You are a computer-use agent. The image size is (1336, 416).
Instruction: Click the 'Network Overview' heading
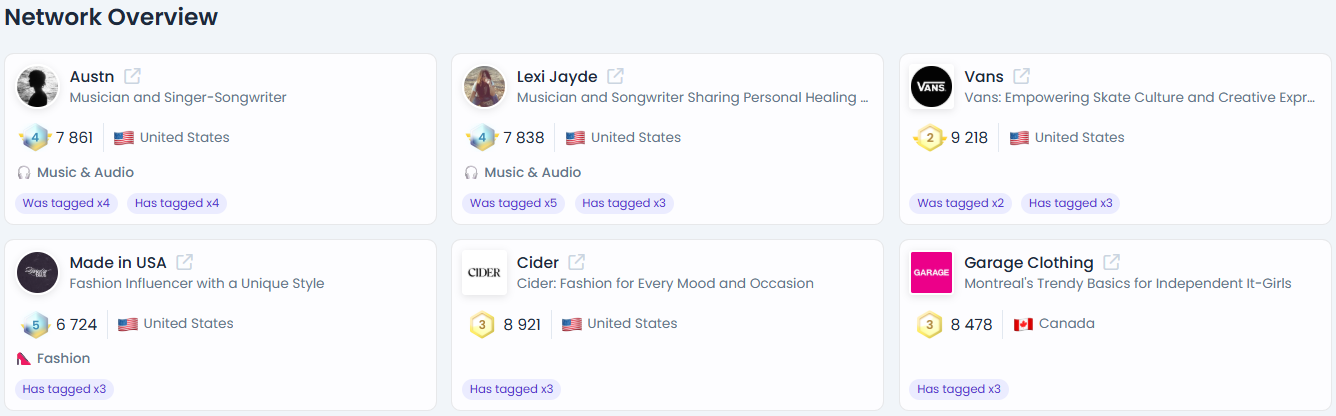pos(112,17)
